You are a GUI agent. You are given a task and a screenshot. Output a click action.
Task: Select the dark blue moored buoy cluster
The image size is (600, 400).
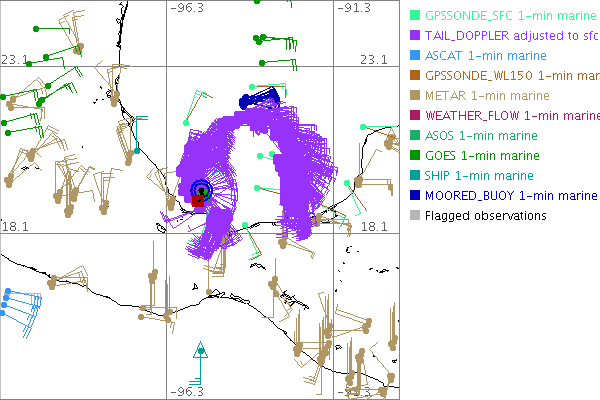pyautogui.click(x=256, y=98)
